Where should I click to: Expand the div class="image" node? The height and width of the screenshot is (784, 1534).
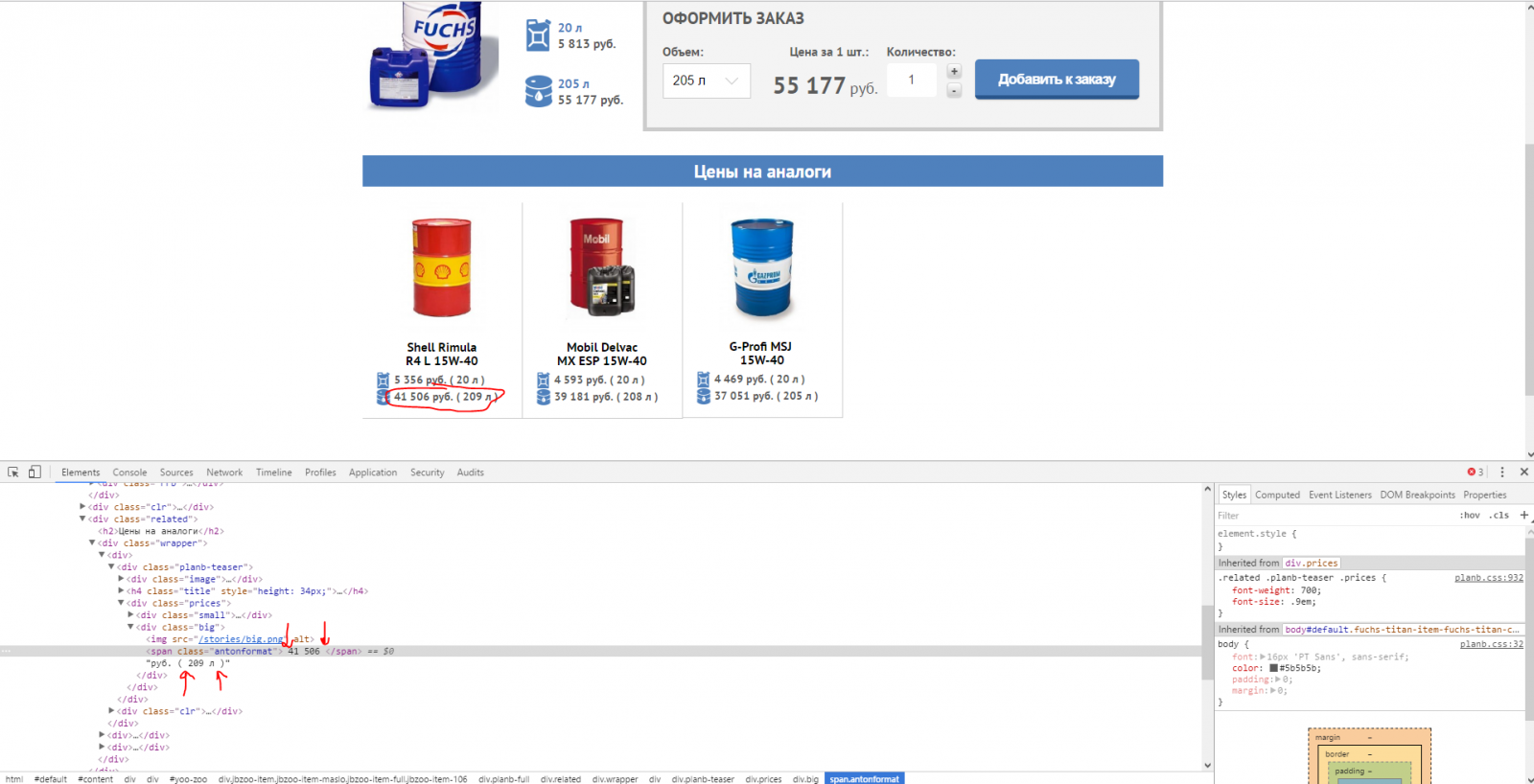click(121, 579)
